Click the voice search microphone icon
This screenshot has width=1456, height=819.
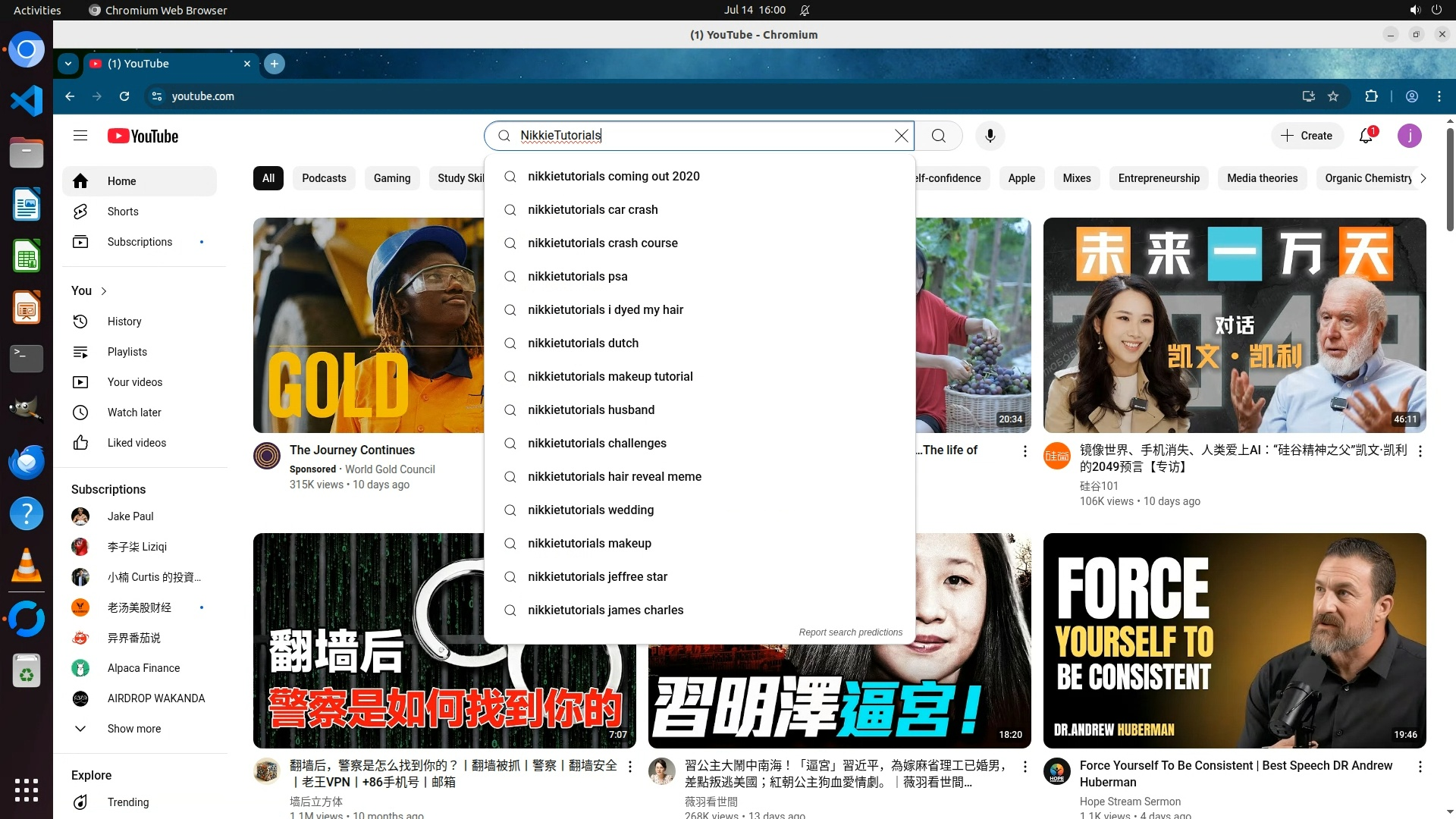(x=990, y=136)
